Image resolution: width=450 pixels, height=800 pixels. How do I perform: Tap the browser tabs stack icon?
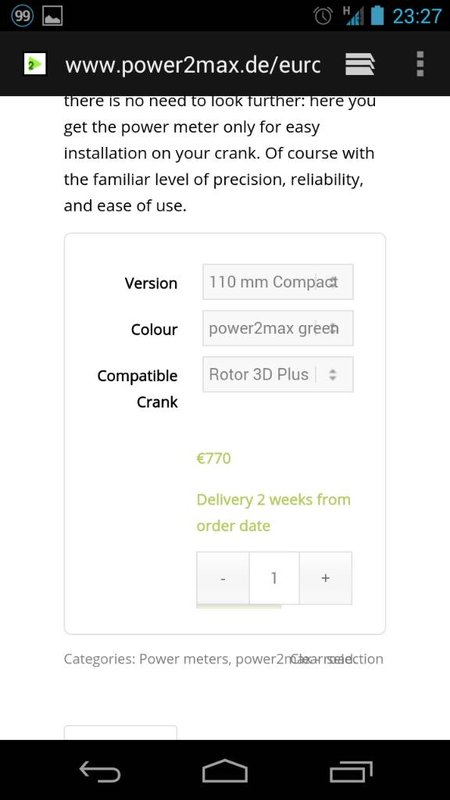click(x=360, y=65)
